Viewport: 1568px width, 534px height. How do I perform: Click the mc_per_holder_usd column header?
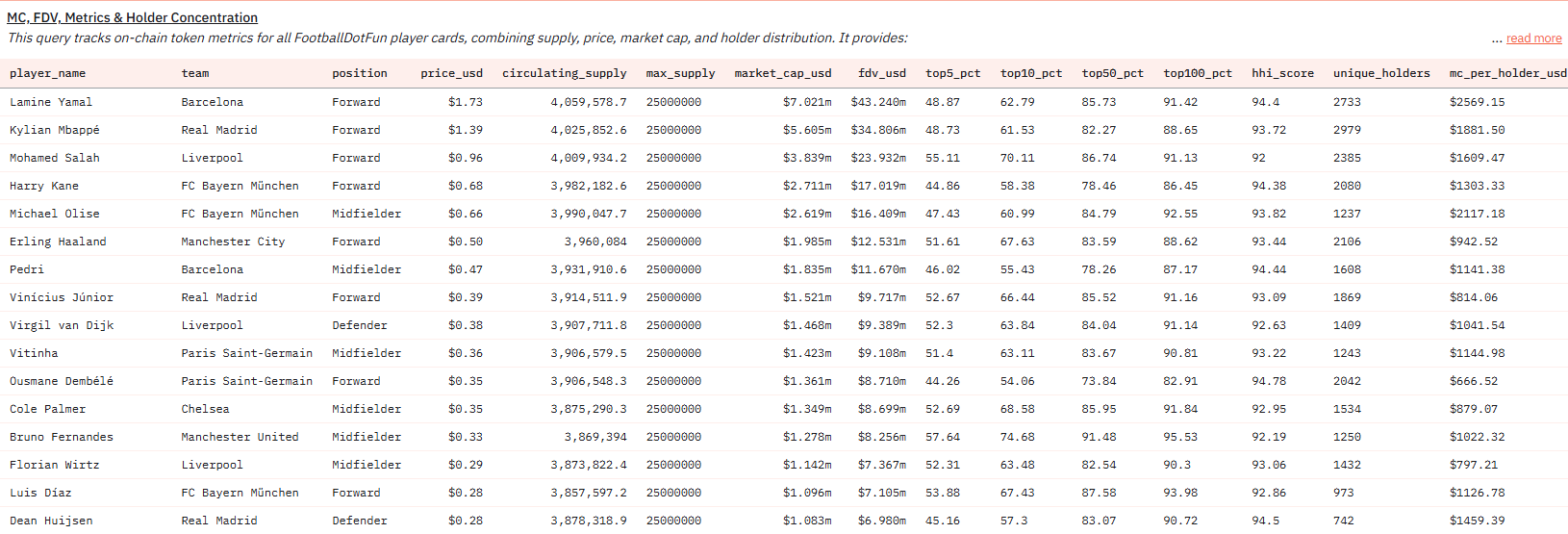coord(1506,73)
